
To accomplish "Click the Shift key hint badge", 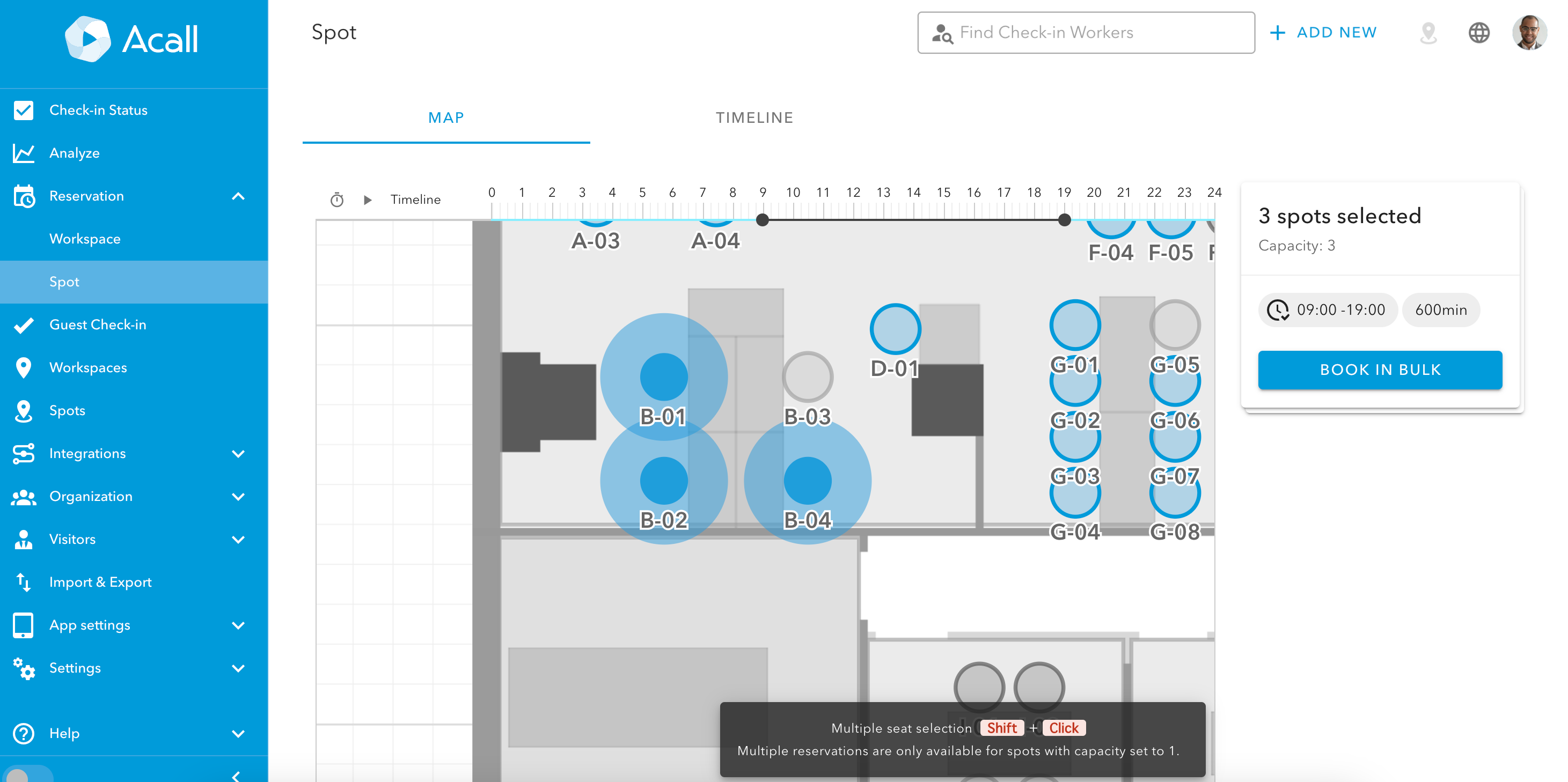I will (x=1001, y=728).
